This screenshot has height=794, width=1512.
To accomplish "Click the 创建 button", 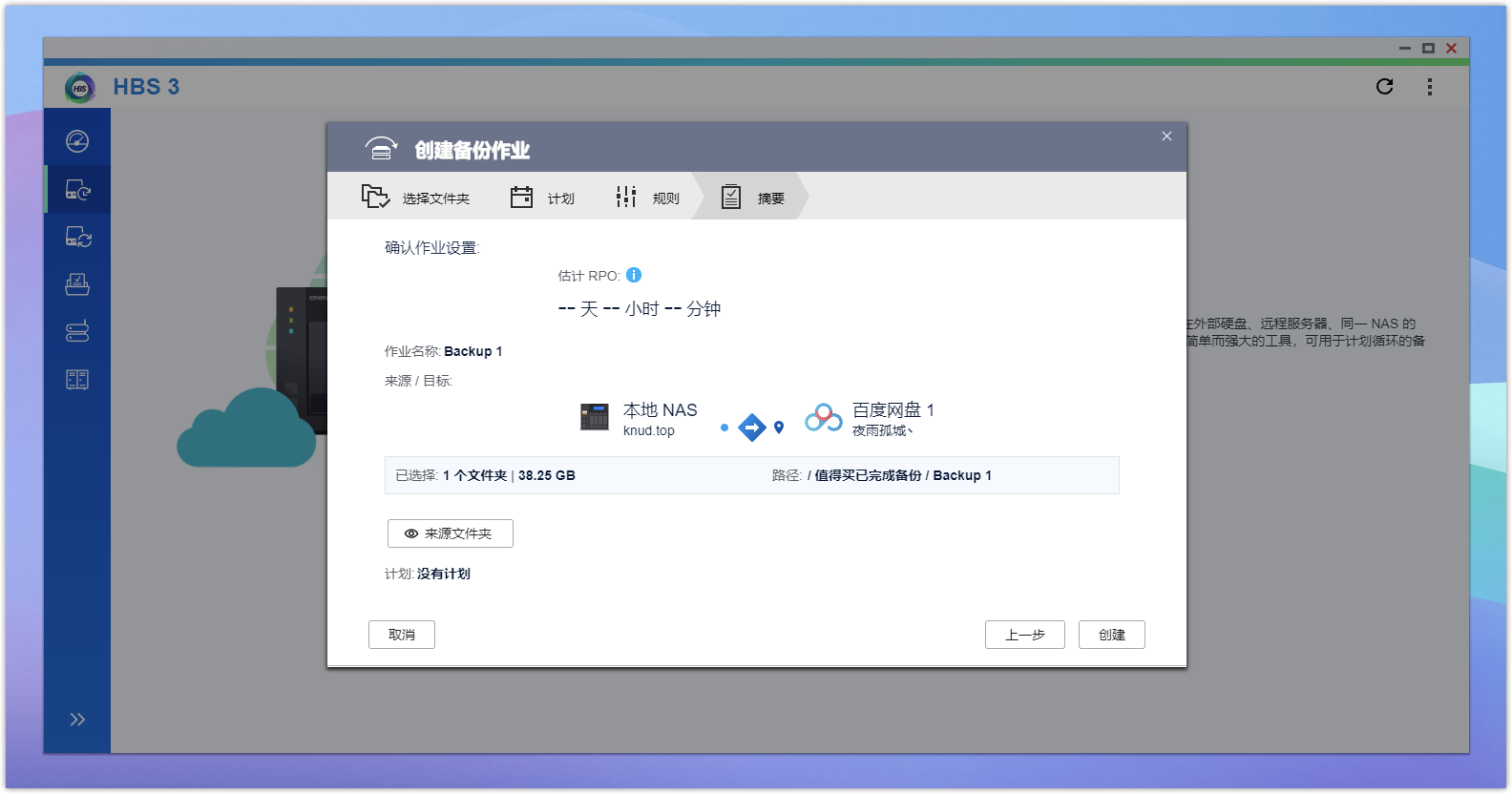I will click(x=1111, y=635).
